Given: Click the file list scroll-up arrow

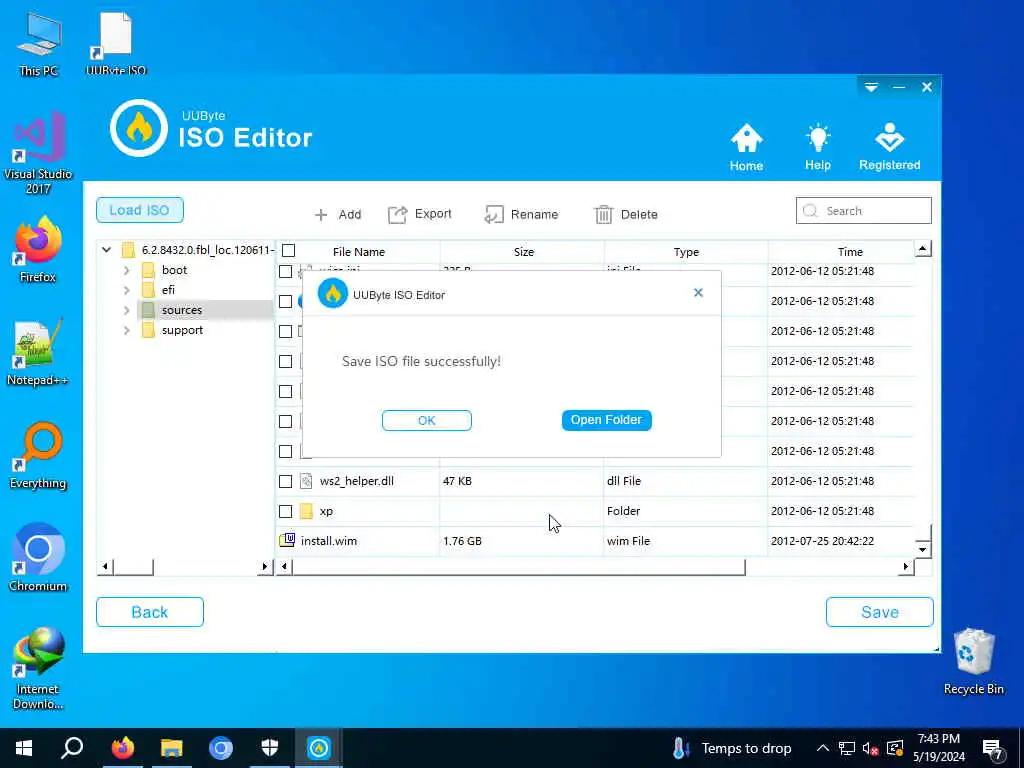Looking at the screenshot, I should coord(923,248).
